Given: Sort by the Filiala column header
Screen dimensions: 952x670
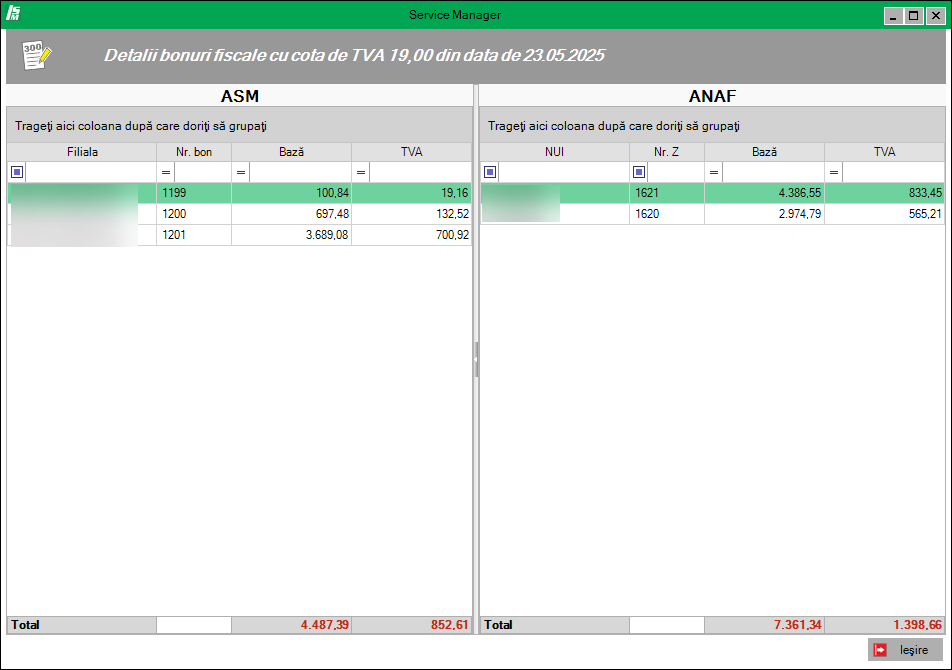Looking at the screenshot, I should click(x=82, y=152).
